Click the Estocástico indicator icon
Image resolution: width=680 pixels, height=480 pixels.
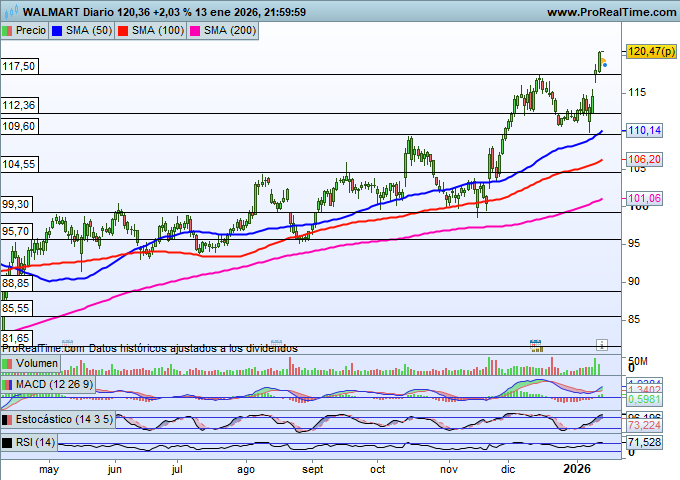(x=8, y=421)
